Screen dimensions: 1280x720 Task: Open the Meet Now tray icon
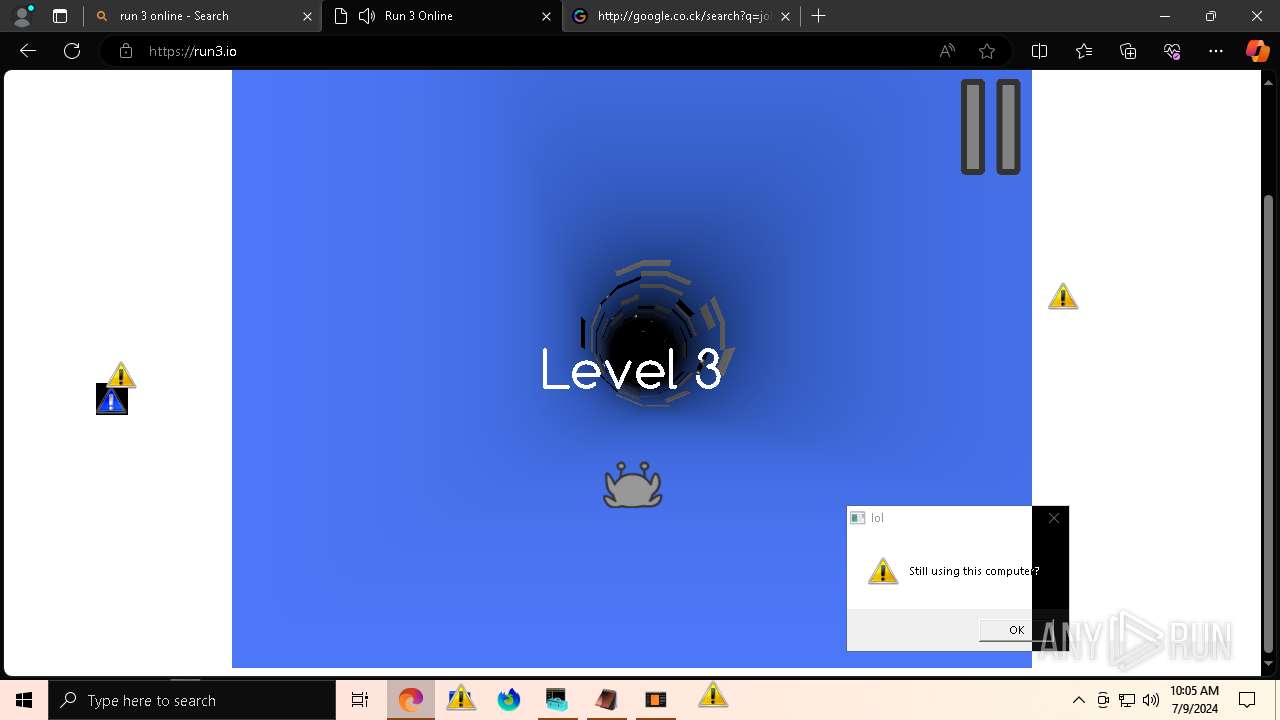(x=1103, y=700)
